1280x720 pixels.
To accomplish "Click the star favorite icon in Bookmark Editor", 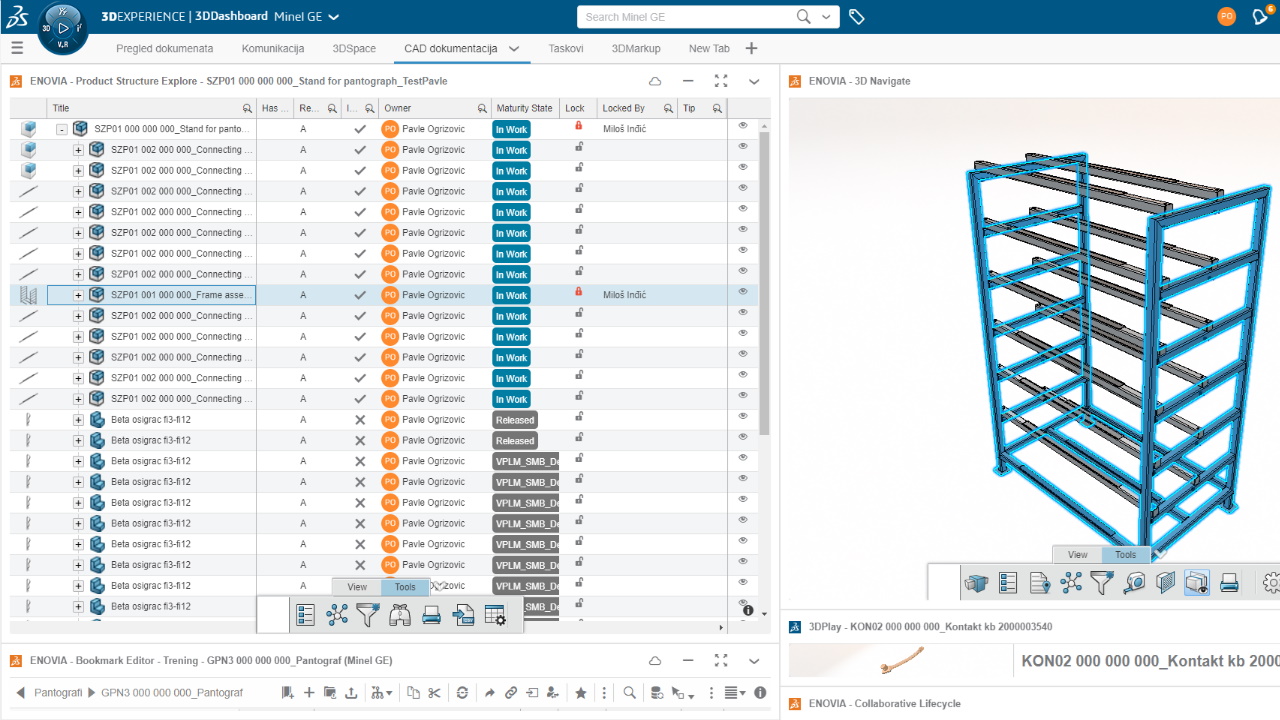I will [581, 693].
